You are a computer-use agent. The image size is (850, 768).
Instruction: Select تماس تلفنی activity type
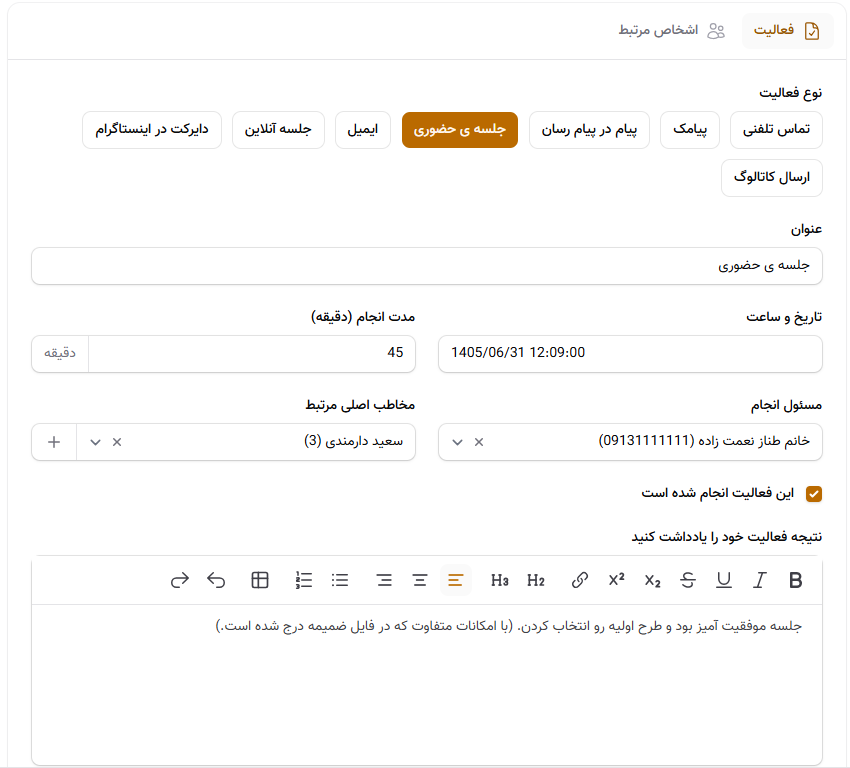[x=776, y=130]
